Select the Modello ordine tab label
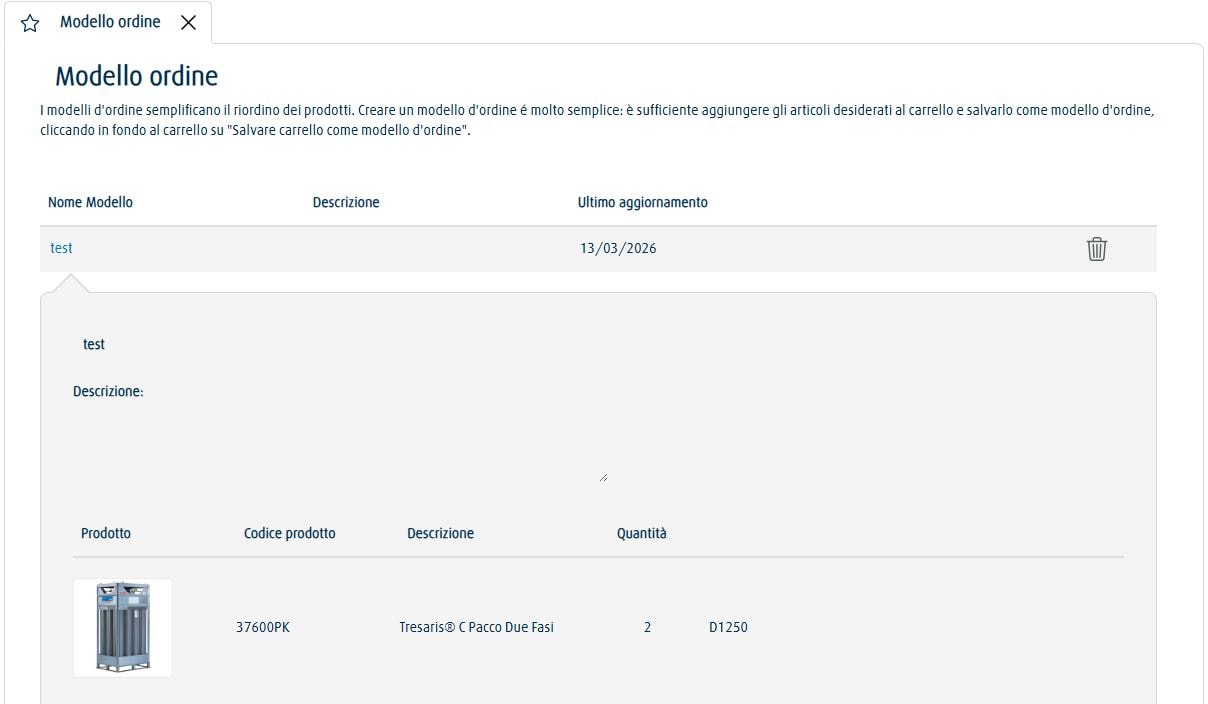Screen dimensions: 1208x704 pos(110,22)
